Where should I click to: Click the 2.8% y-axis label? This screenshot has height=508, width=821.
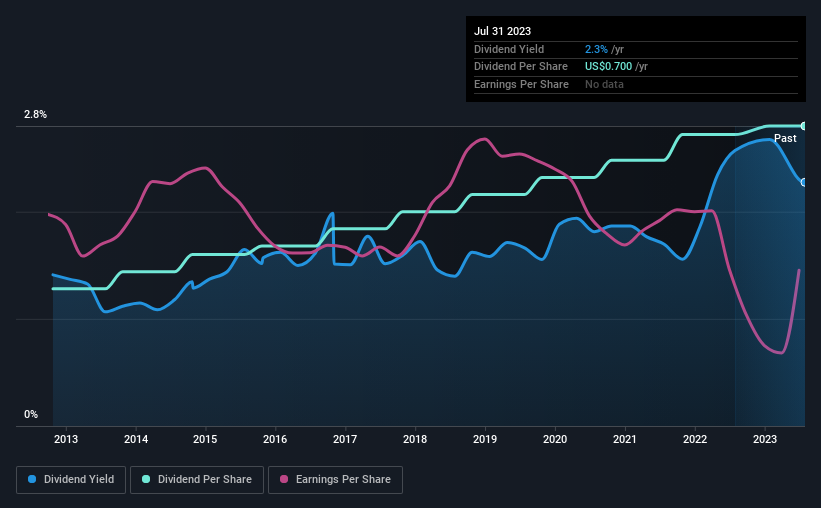(x=36, y=115)
